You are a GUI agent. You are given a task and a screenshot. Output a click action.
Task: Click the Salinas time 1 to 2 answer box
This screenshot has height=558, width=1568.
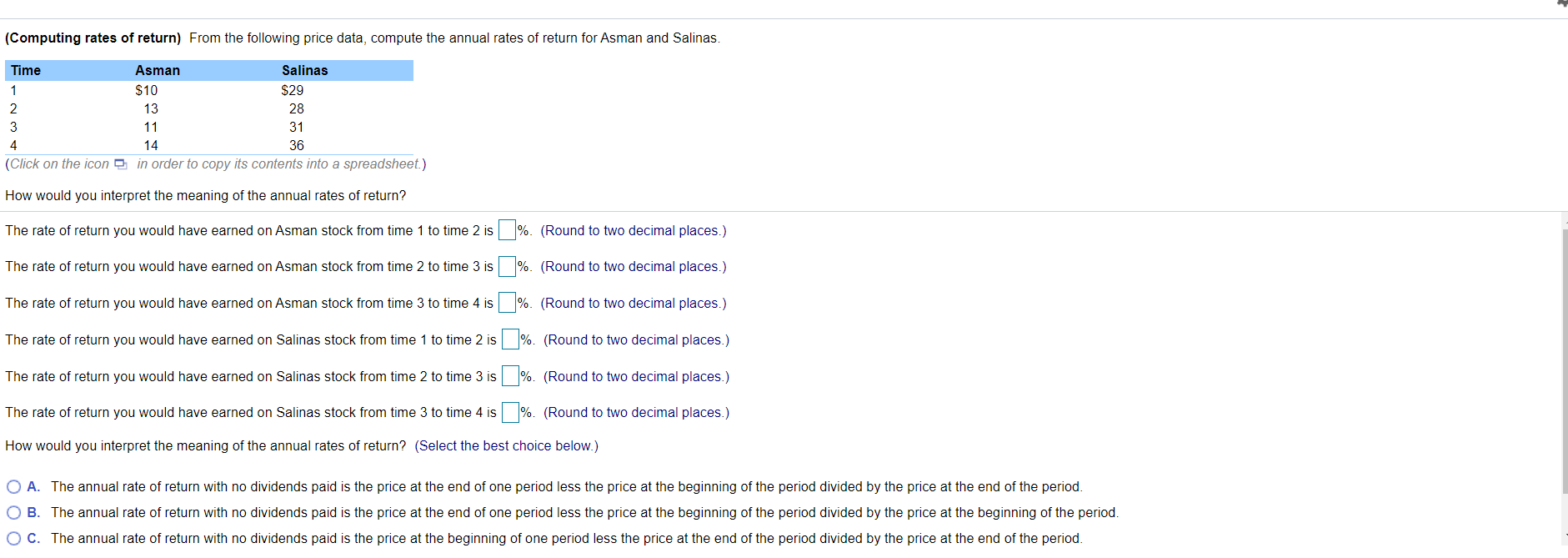509,339
